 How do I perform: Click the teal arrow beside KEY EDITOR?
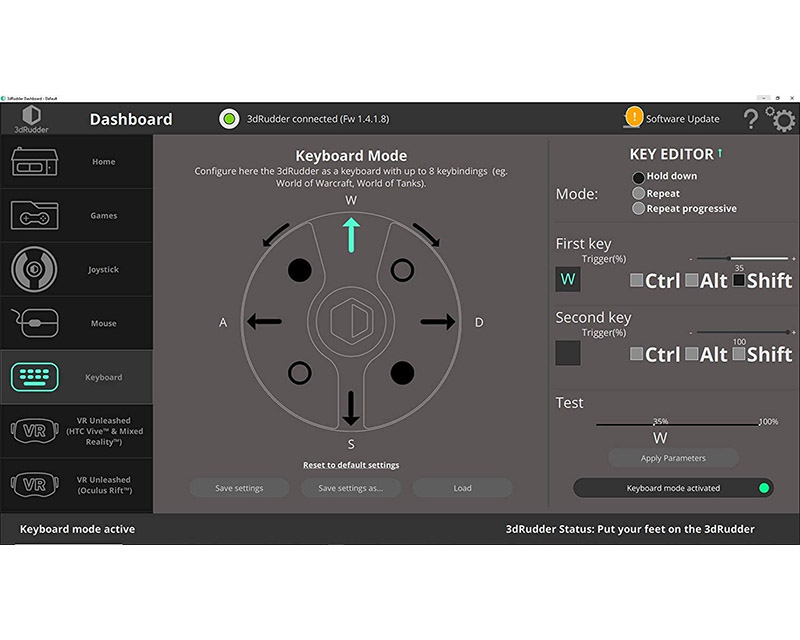720,153
